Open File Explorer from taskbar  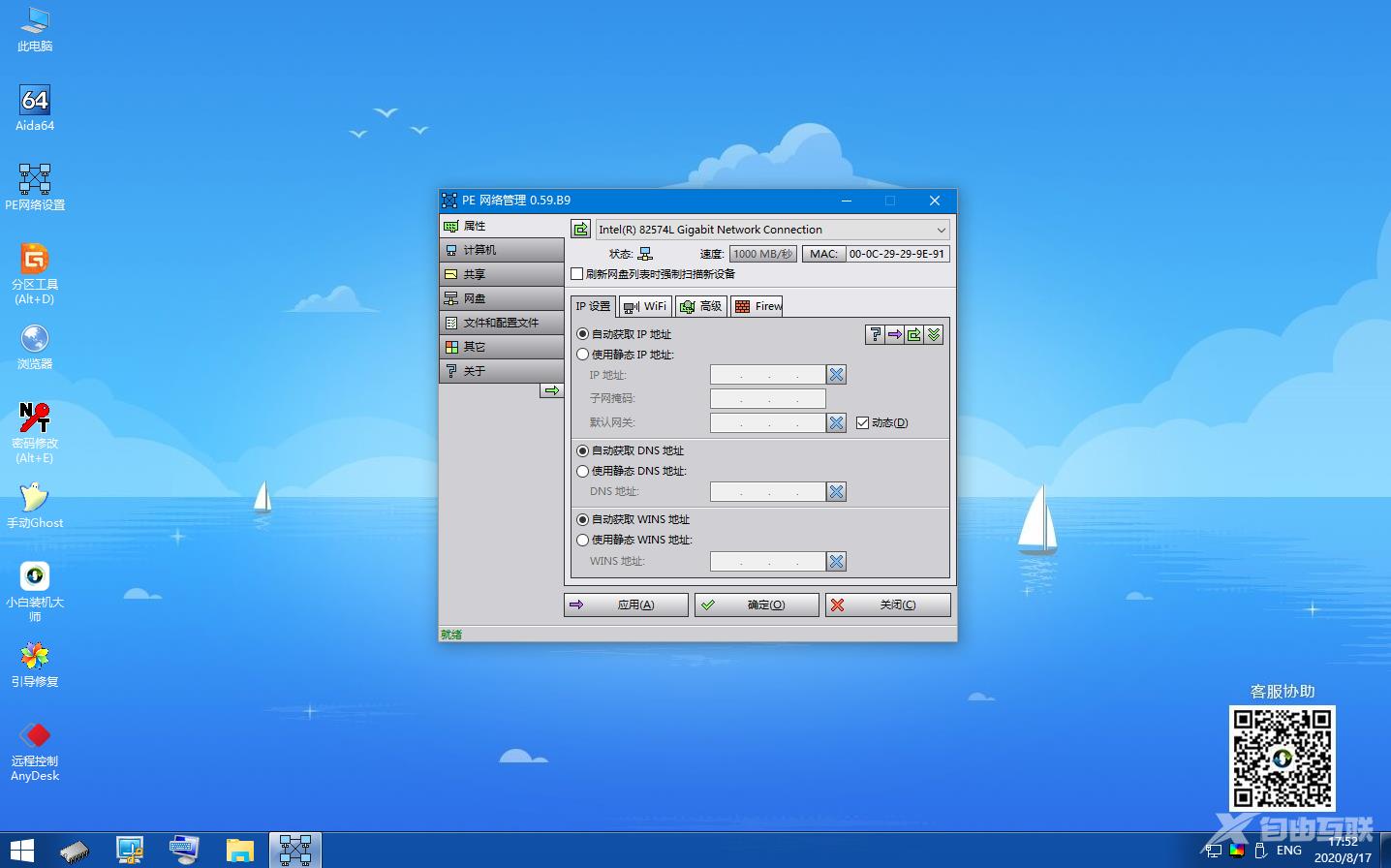click(x=239, y=851)
